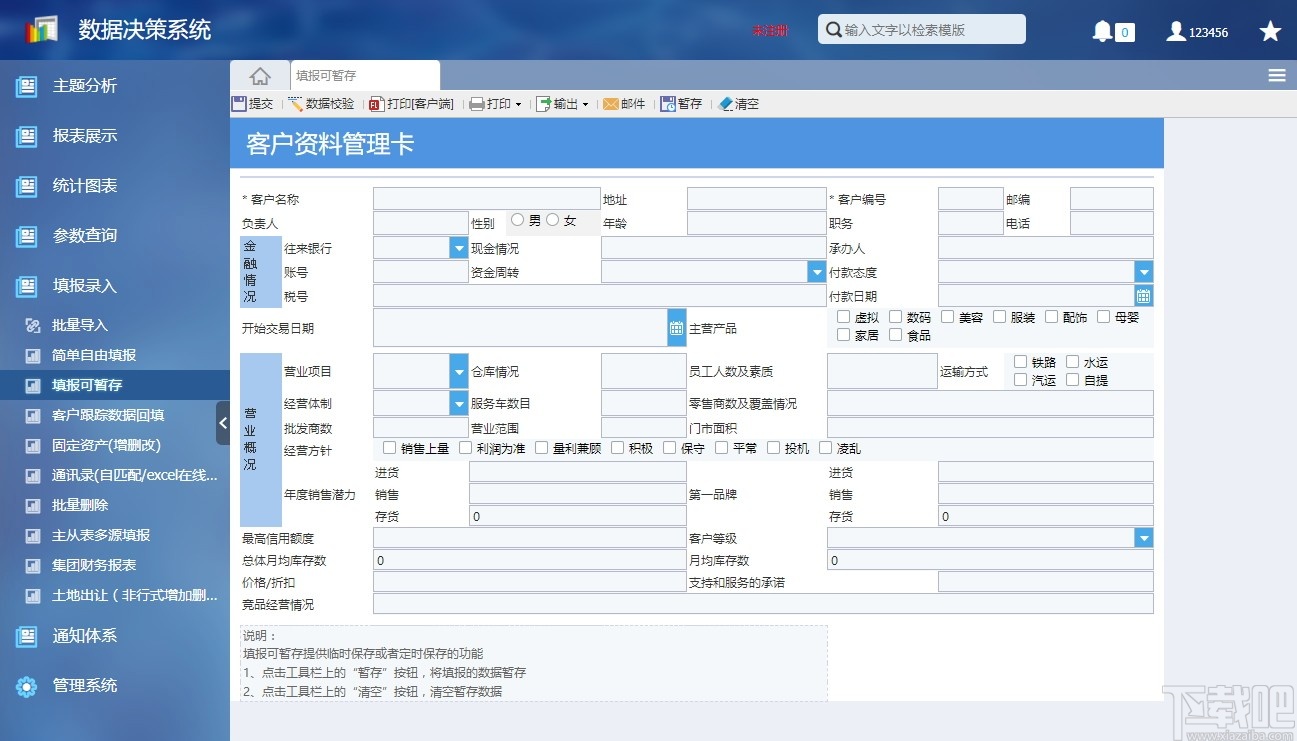Collapse the sidebar using the arrow control

pos(224,422)
